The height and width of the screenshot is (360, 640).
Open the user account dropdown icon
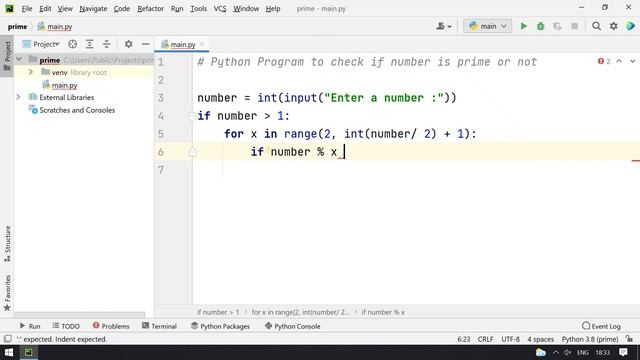pos(444,27)
